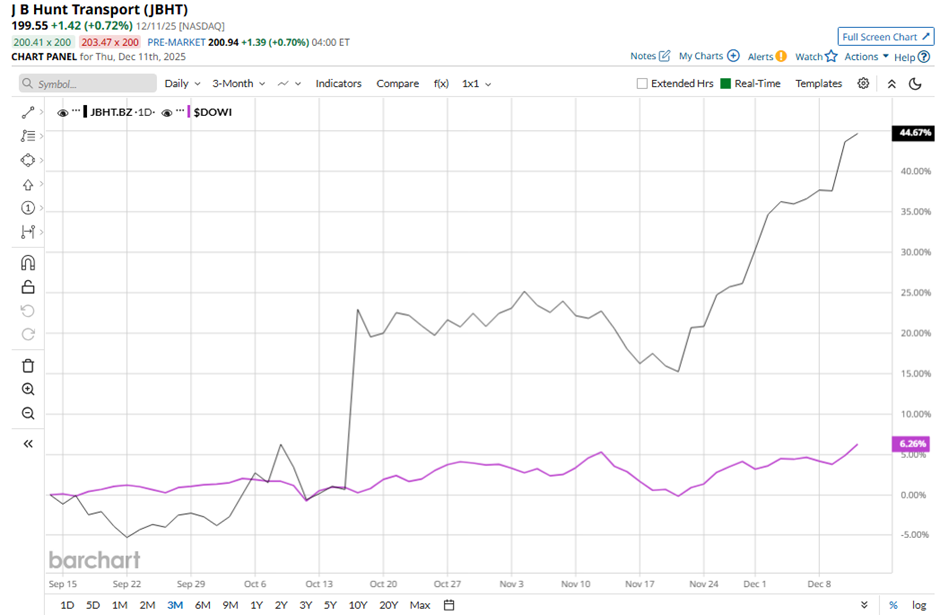Select the 5Y time range

click(x=330, y=605)
